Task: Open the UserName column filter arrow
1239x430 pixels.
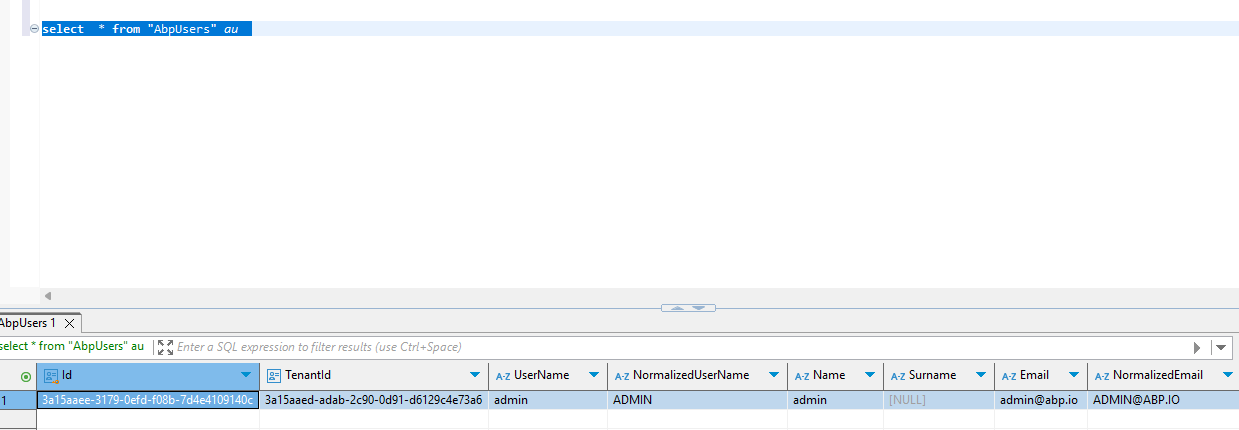Action: coord(594,376)
